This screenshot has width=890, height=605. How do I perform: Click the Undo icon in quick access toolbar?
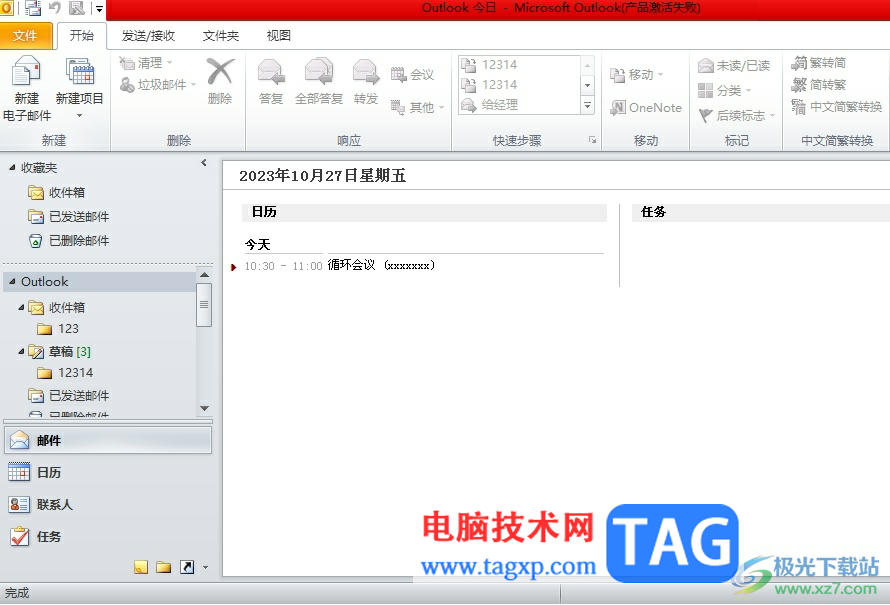[x=54, y=8]
